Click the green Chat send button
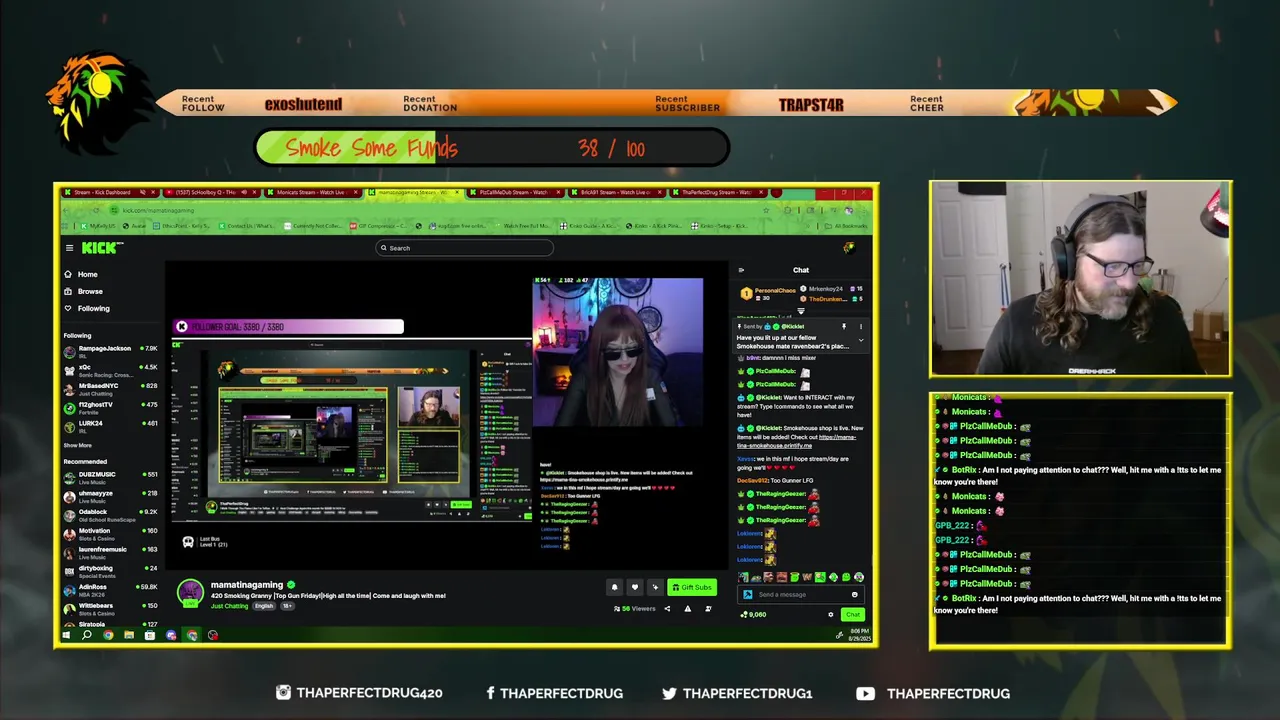1280x720 pixels. 852,615
